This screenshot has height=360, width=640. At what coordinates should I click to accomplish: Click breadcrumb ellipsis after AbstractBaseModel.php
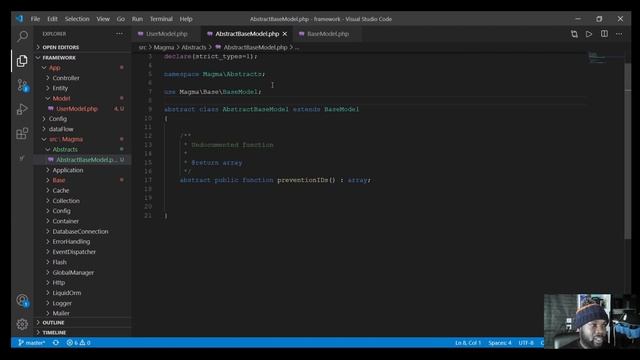coord(297,47)
